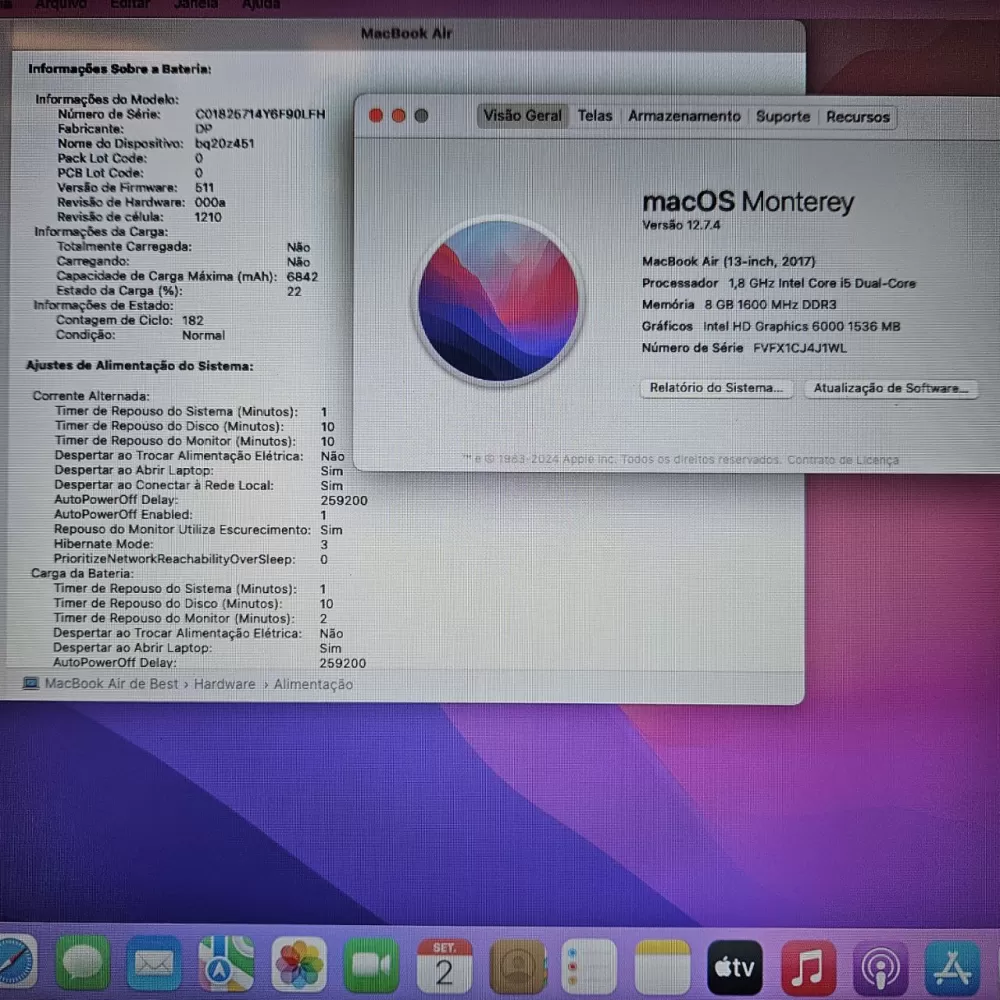Screen dimensions: 1000x1000
Task: Launch the App Store from the Dock
Action: [952, 968]
